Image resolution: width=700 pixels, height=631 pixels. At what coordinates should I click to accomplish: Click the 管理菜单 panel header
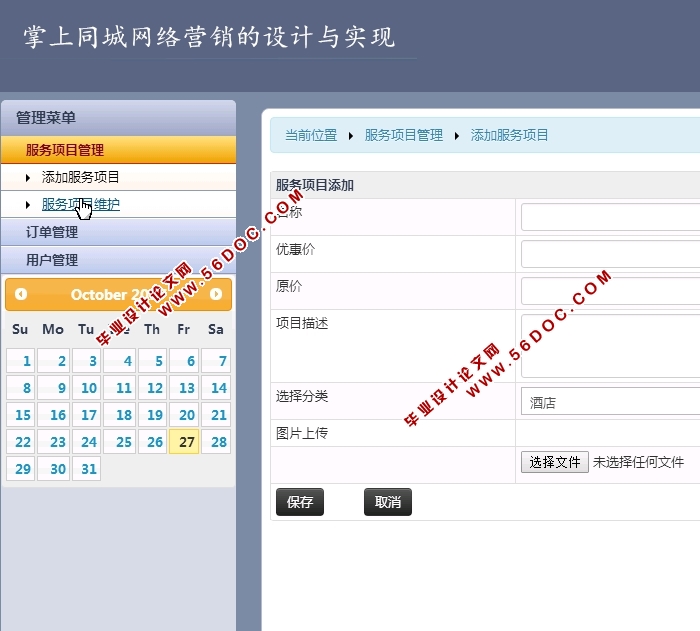click(118, 118)
